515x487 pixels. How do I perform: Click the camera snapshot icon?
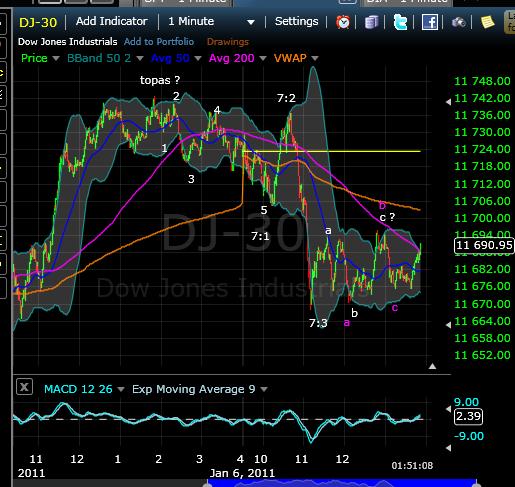click(x=459, y=22)
